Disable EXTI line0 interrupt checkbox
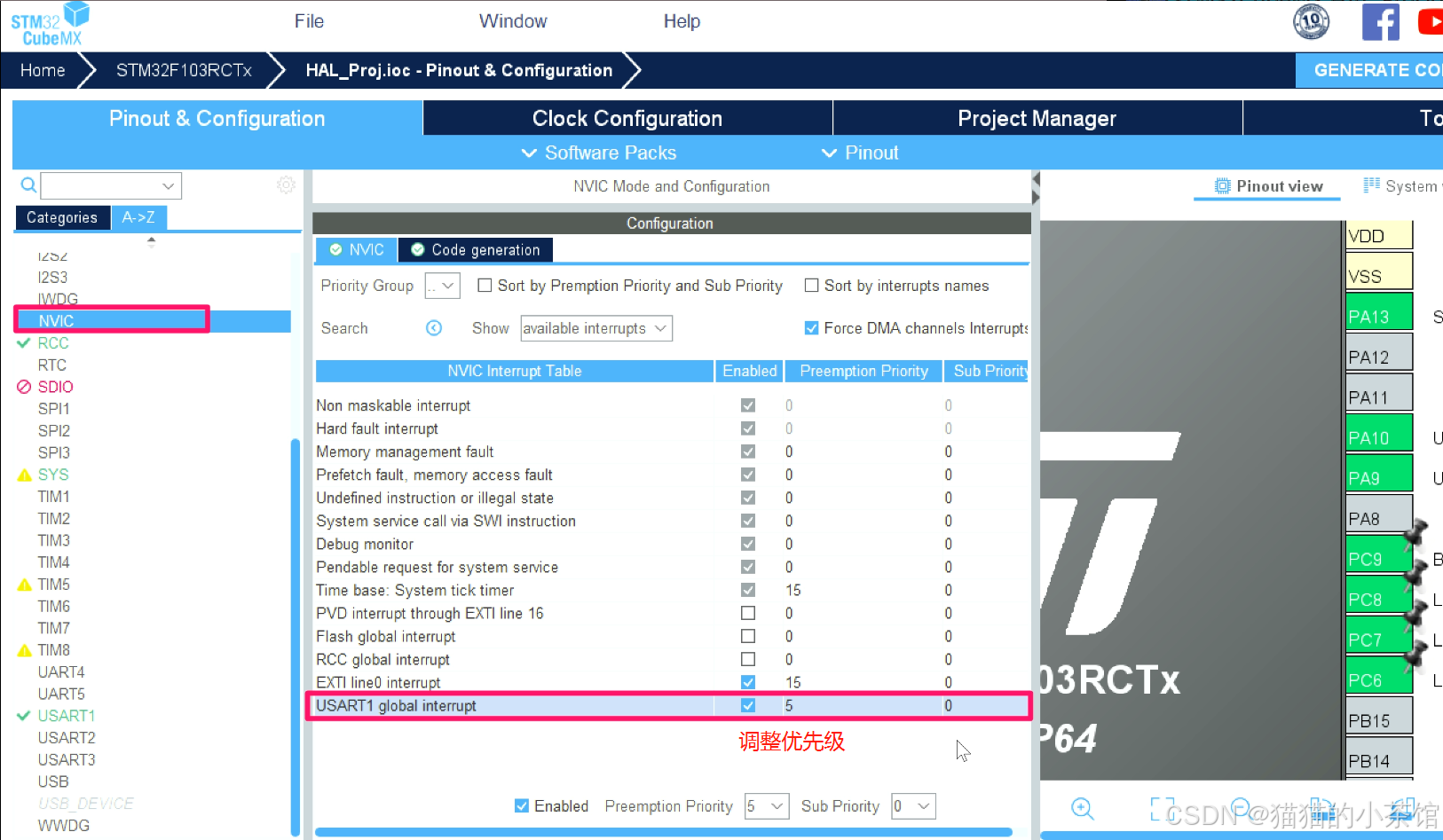This screenshot has width=1443, height=840. [748, 682]
